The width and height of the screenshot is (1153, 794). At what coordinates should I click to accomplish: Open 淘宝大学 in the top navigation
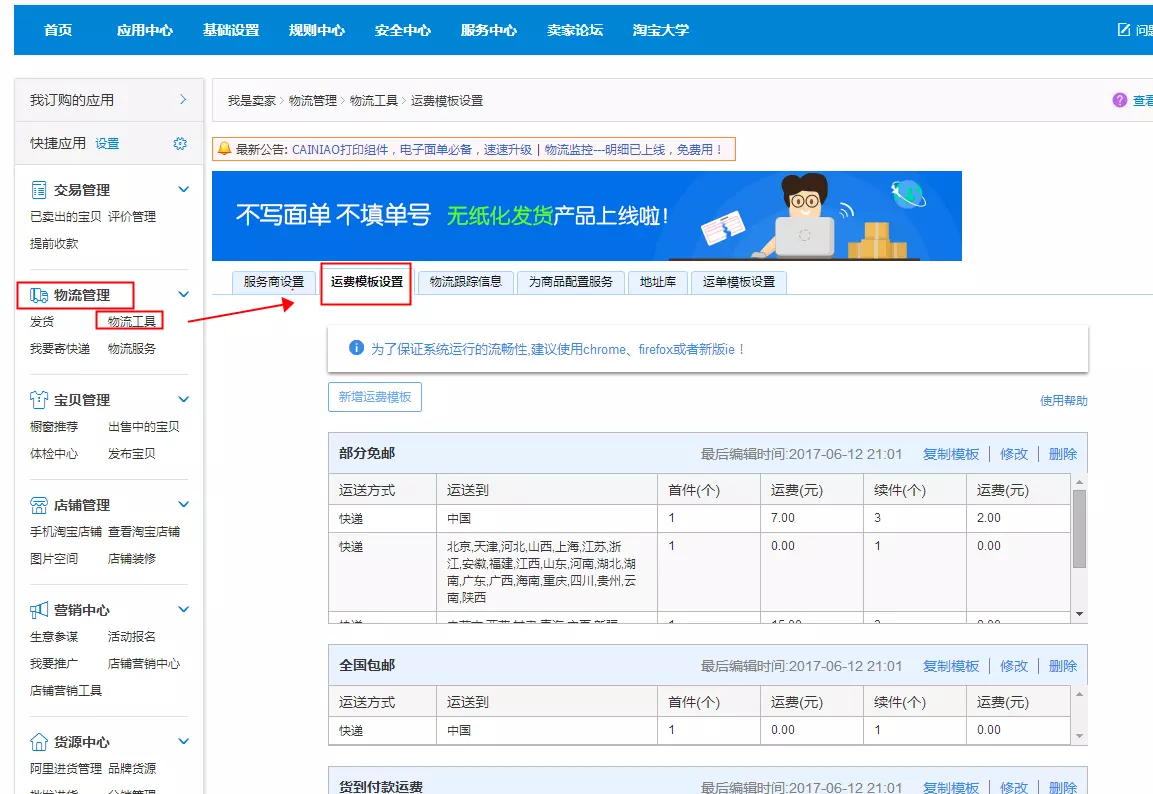(x=661, y=30)
